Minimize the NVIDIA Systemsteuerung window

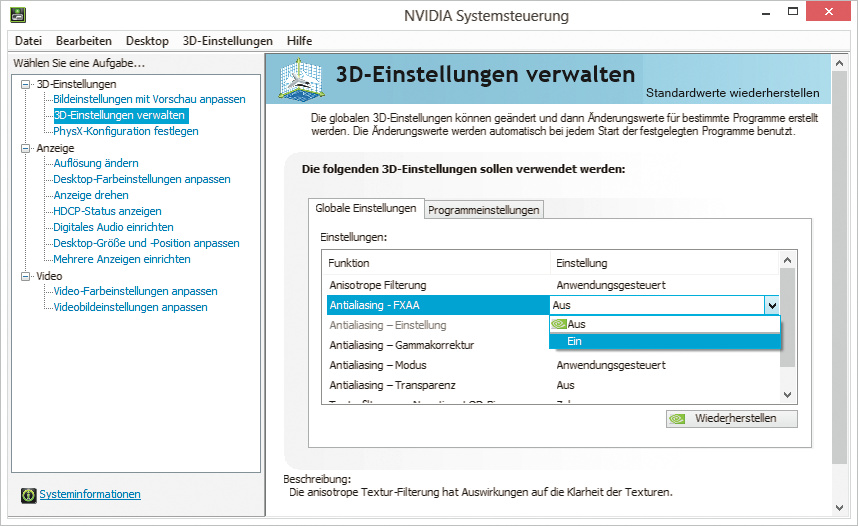point(766,12)
